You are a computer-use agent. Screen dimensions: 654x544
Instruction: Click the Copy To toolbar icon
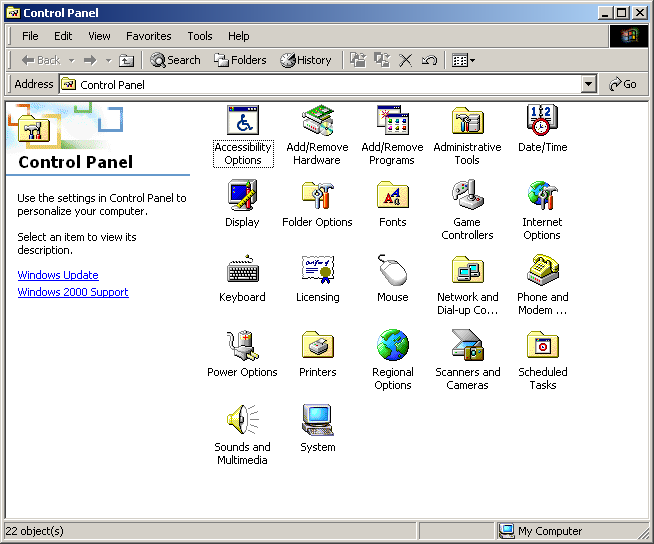(x=382, y=60)
